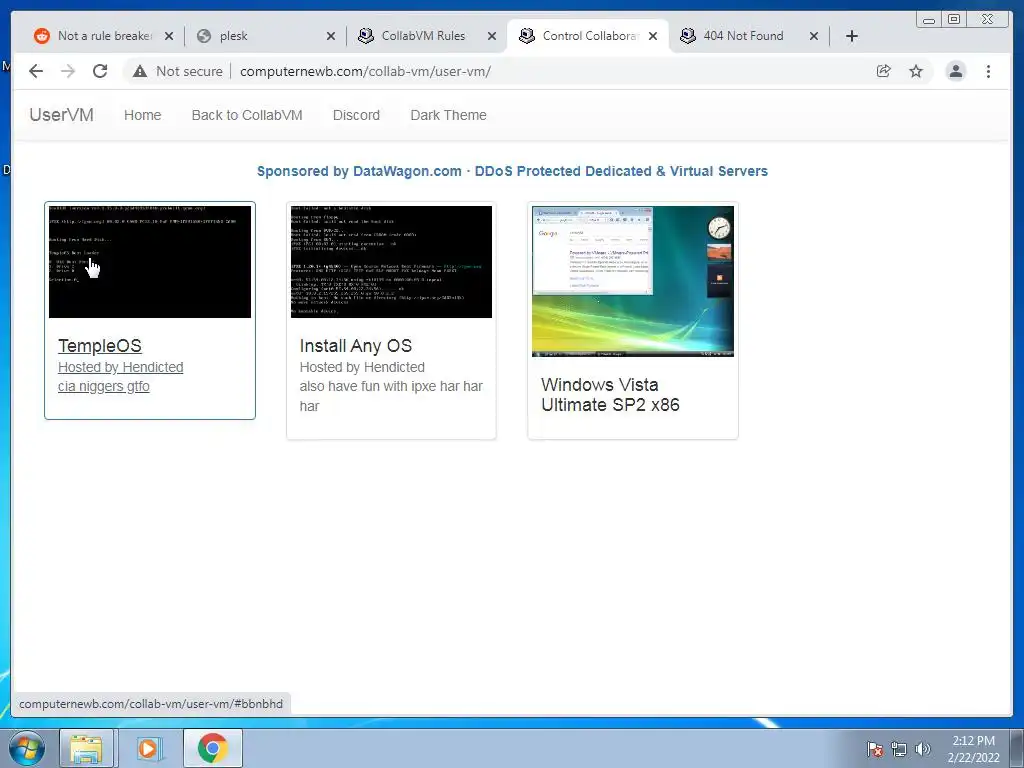Bookmark this page with the star icon

coord(916,71)
